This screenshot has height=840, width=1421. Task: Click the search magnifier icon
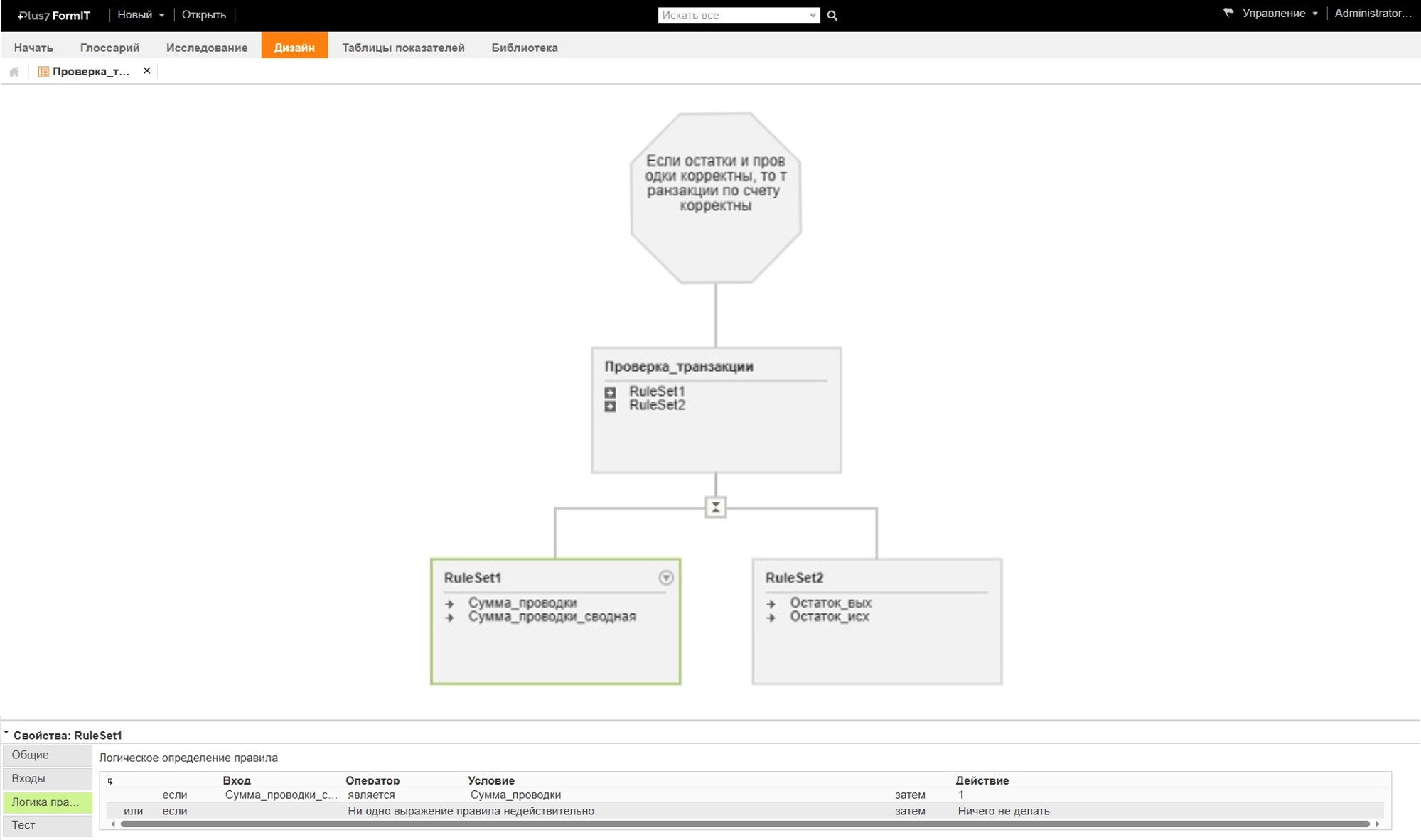pos(832,16)
